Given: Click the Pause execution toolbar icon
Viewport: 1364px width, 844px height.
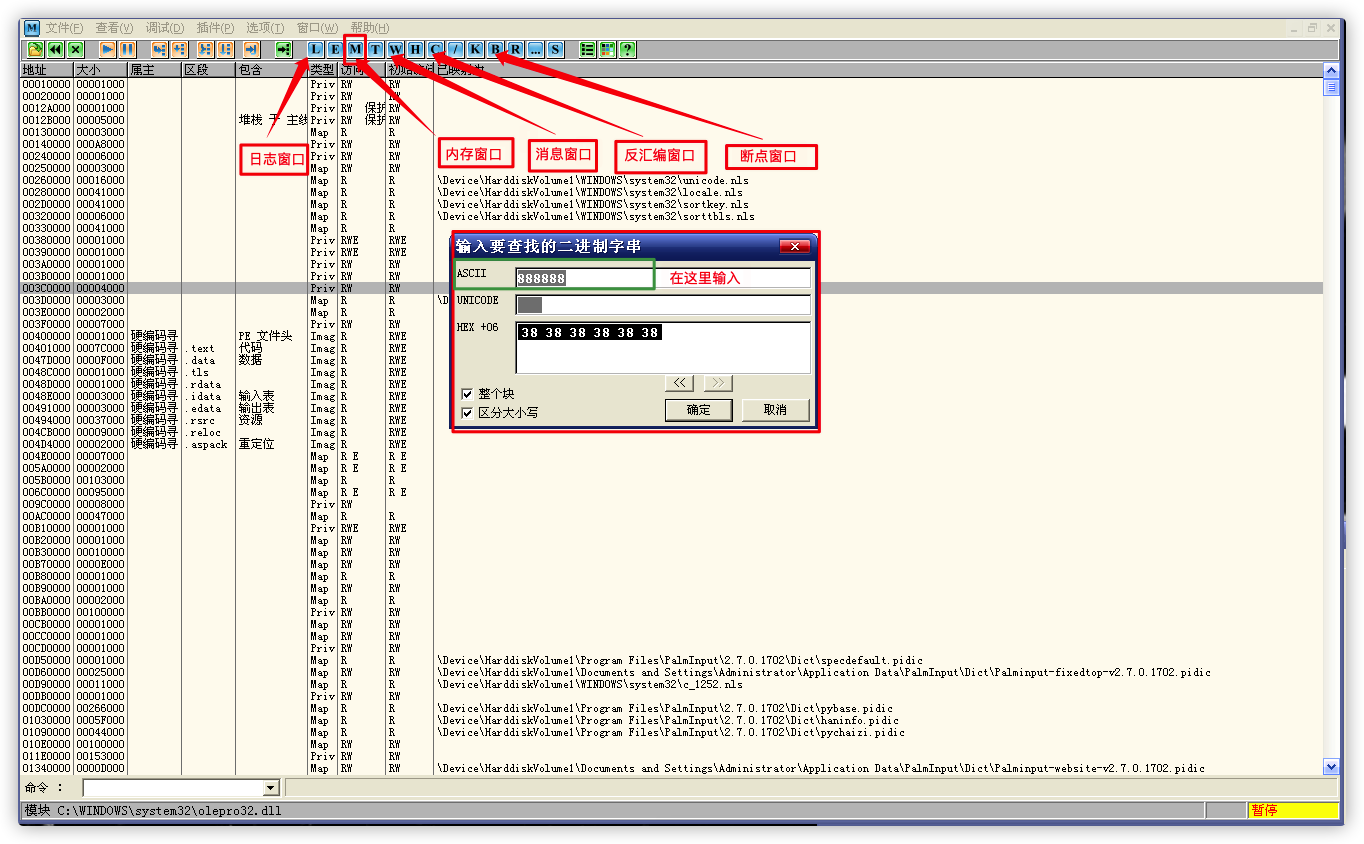Looking at the screenshot, I should [127, 49].
